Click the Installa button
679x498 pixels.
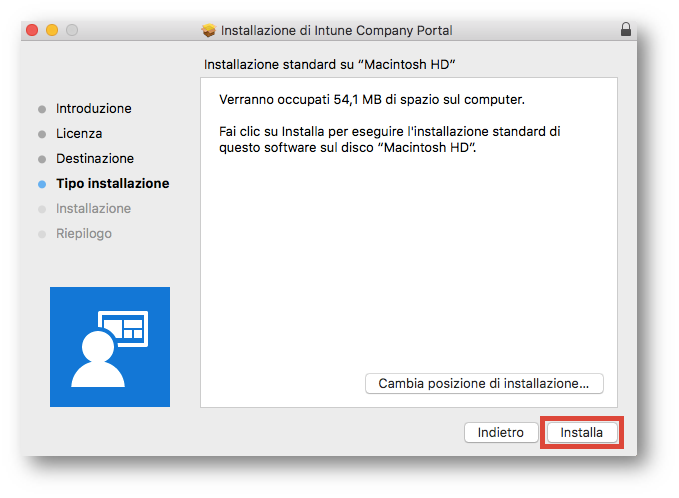(582, 432)
